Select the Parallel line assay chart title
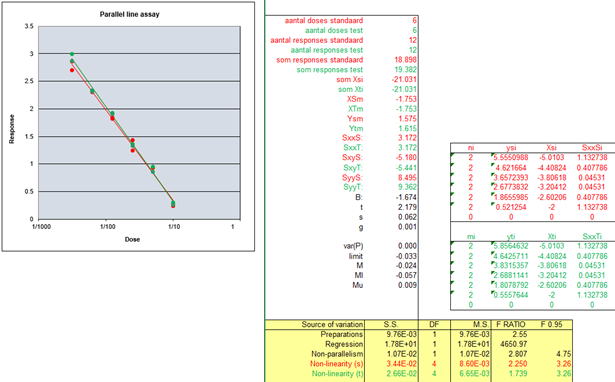The image size is (615, 382). [x=129, y=14]
